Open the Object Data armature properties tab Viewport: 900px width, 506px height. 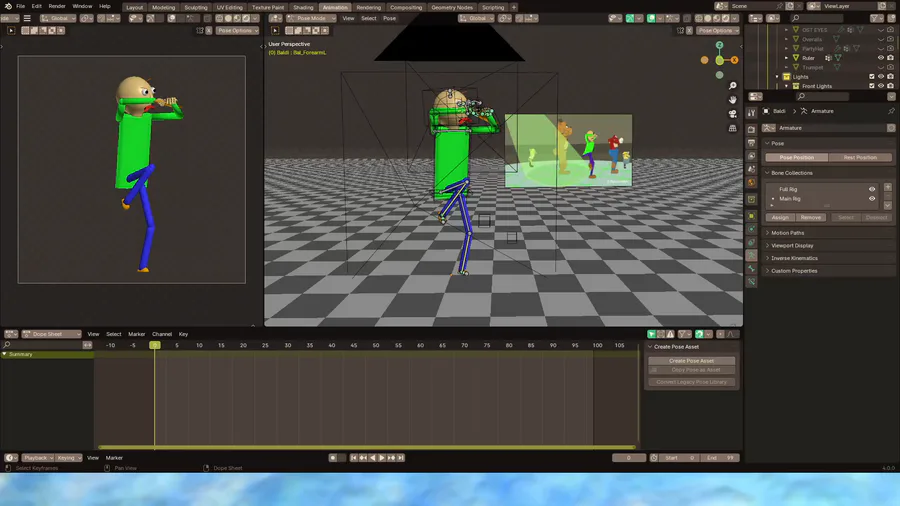pyautogui.click(x=751, y=255)
